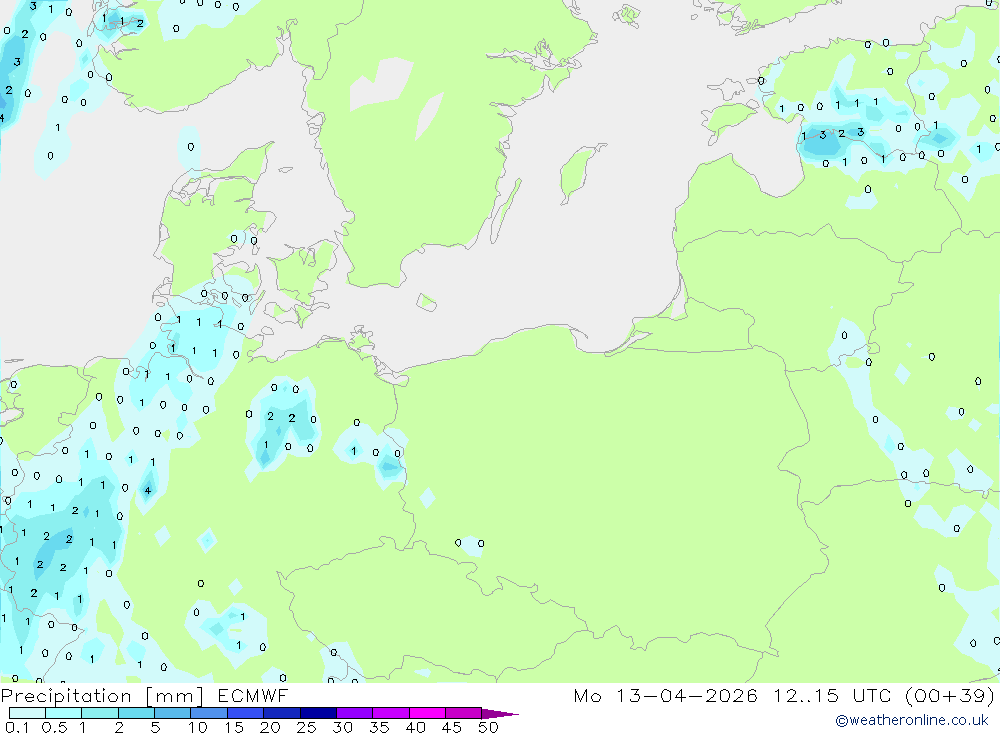Pick the 15–20 mm legend color segment

pos(245,713)
